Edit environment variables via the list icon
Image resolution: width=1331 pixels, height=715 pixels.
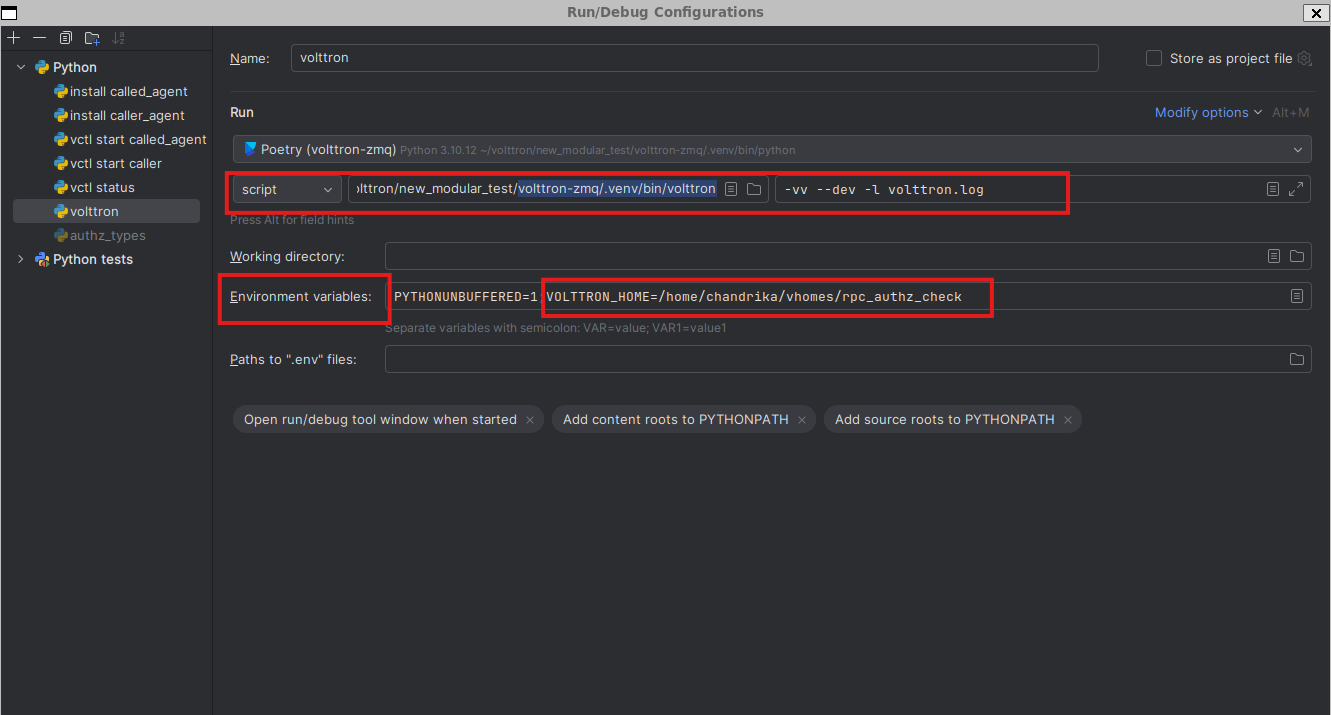[1297, 296]
